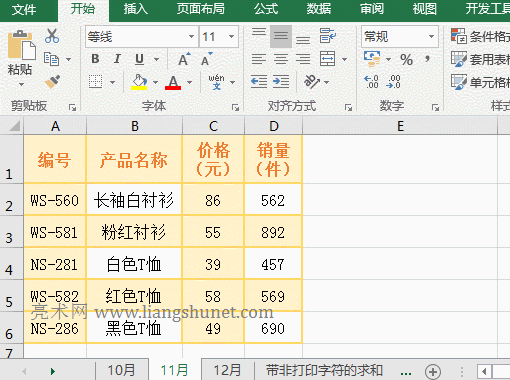Click accounting number format icon
This screenshot has width=510, height=380.
pyautogui.click(x=372, y=59)
